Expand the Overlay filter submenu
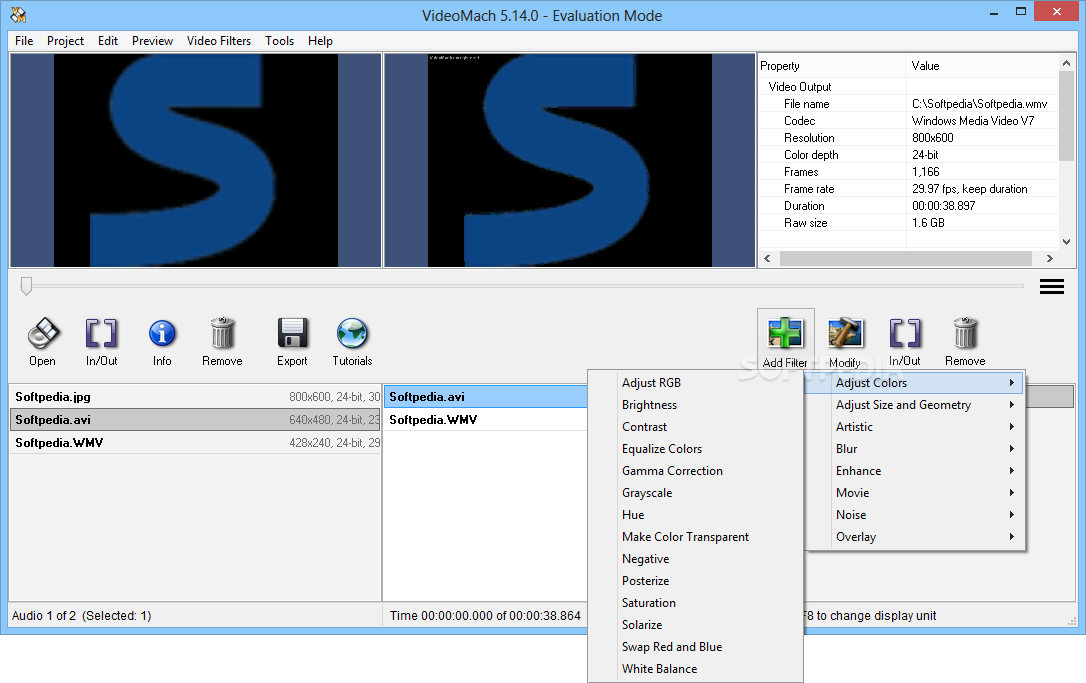The image size is (1086, 683). [x=915, y=538]
